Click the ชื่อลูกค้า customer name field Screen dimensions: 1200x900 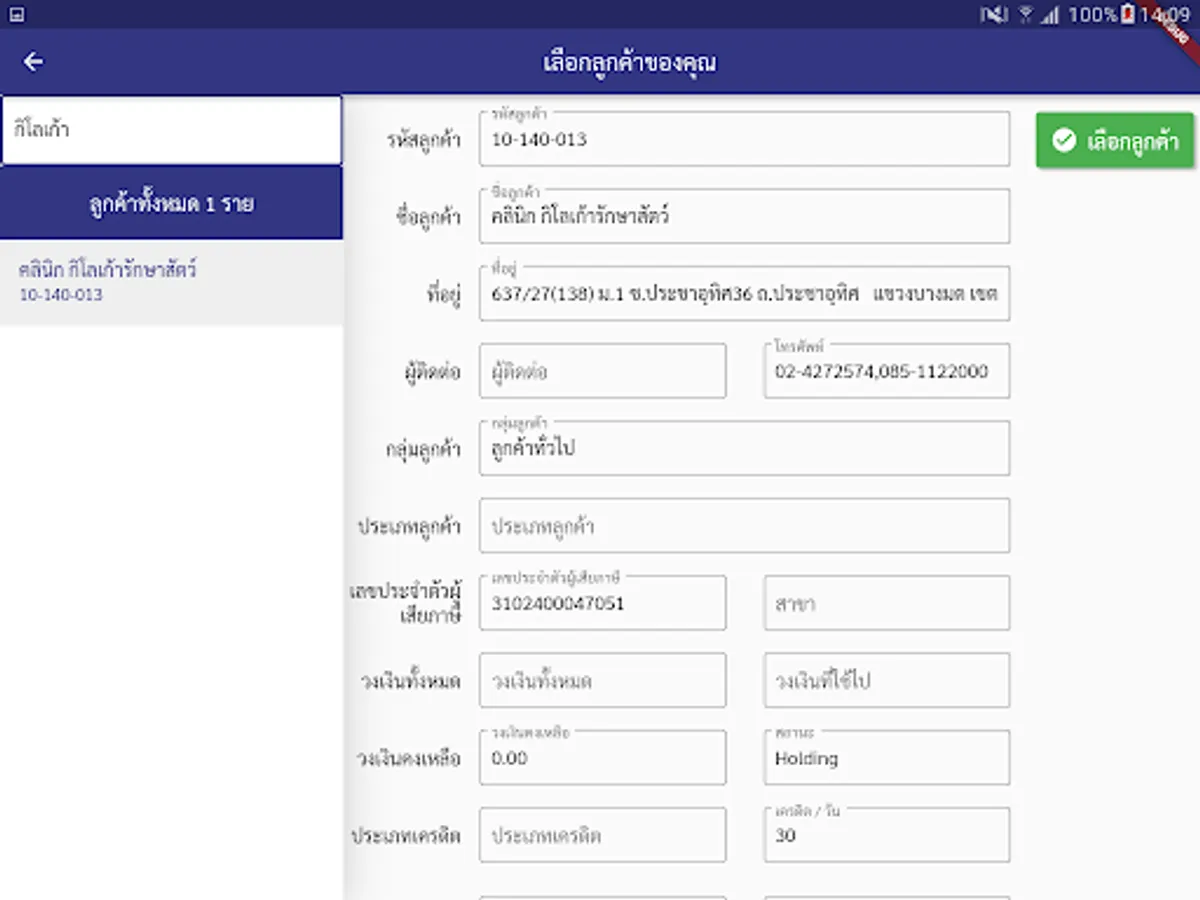[744, 216]
